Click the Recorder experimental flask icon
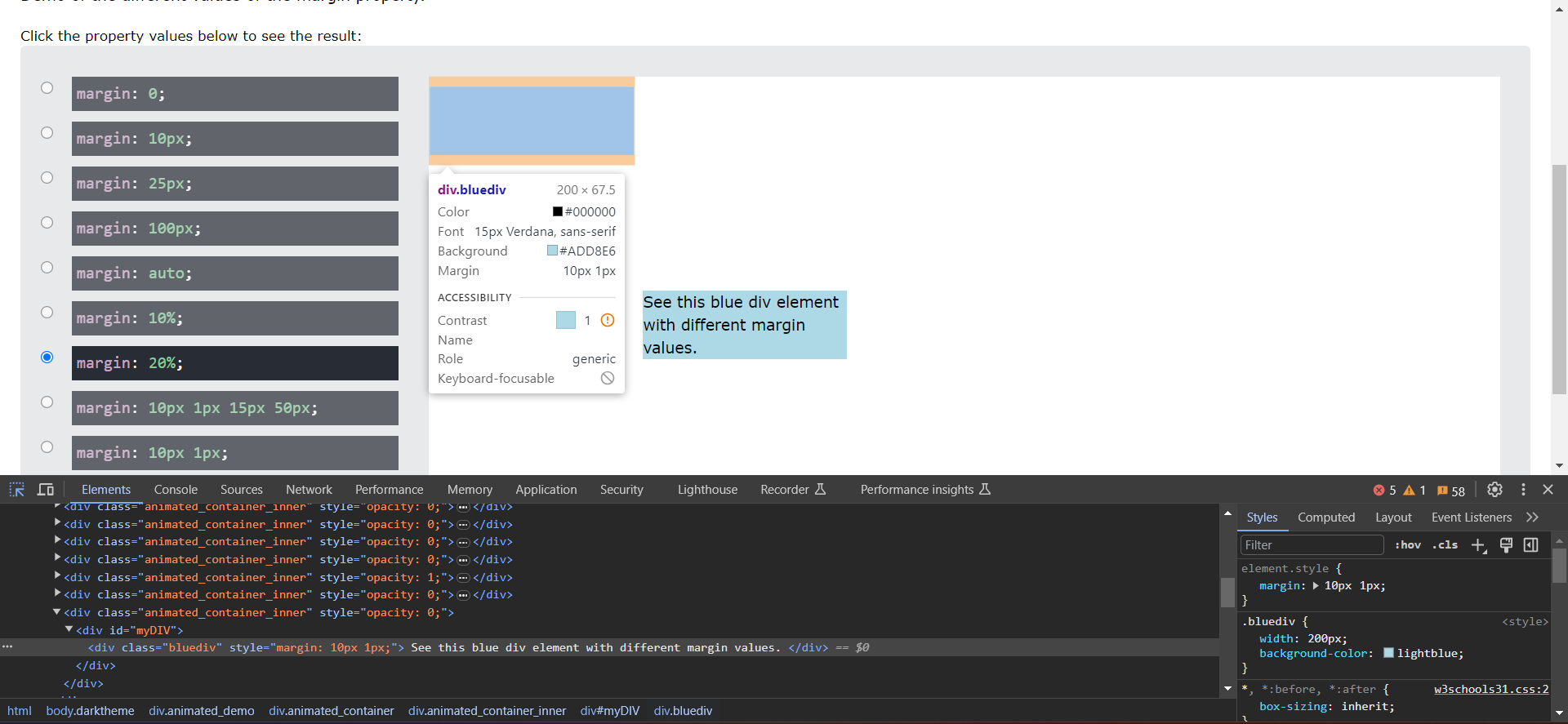 pyautogui.click(x=821, y=490)
